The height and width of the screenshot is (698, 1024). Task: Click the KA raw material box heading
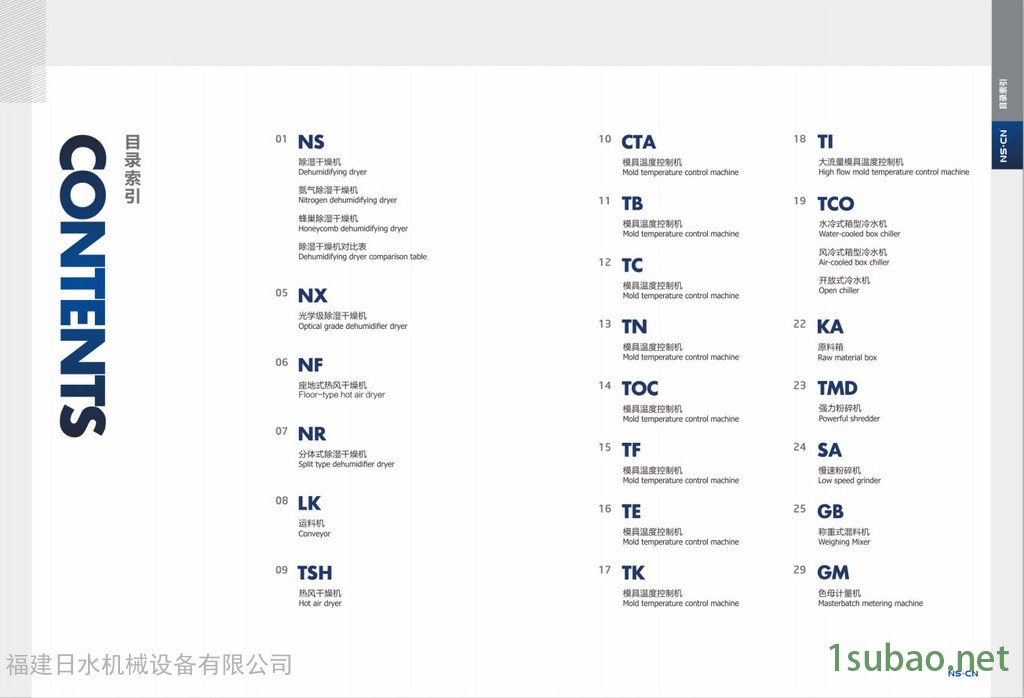point(830,327)
